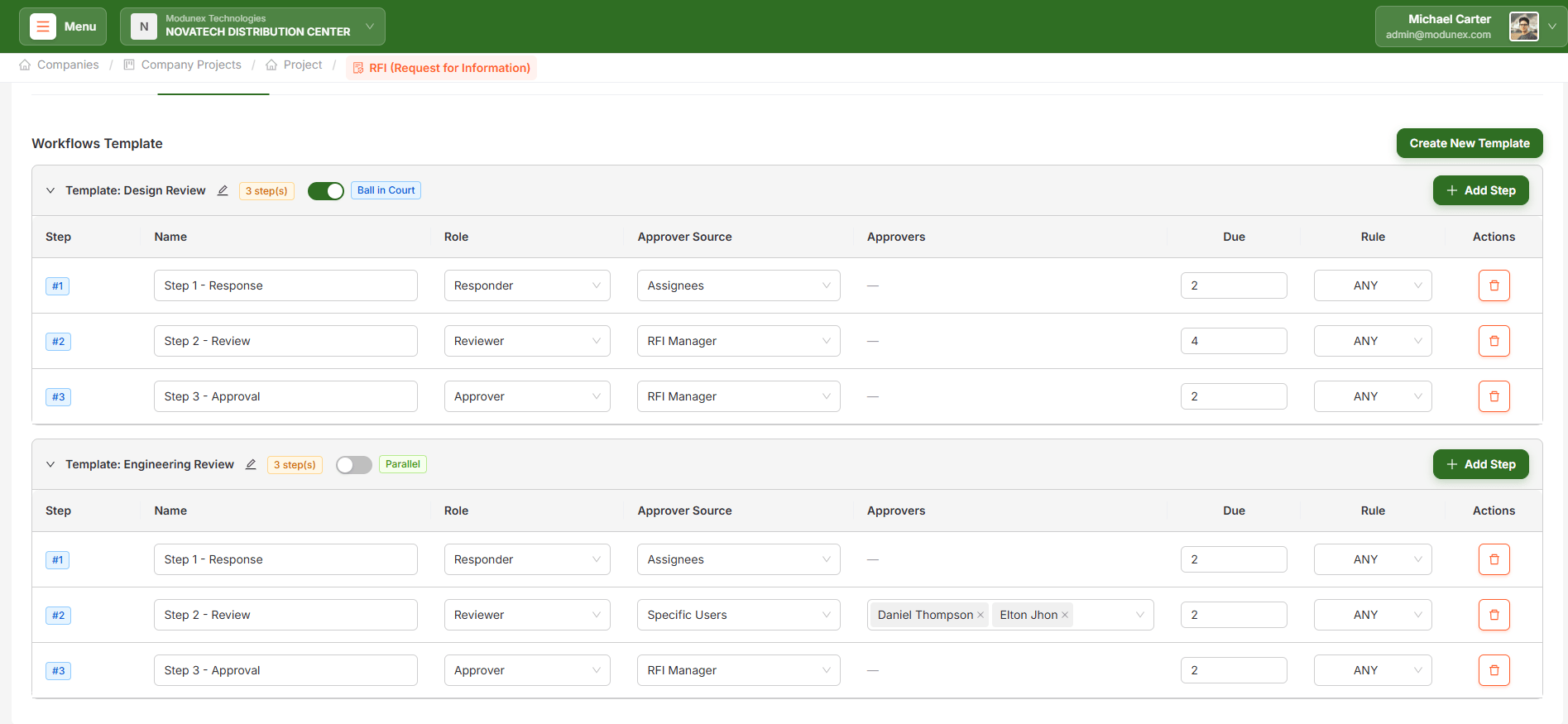Add Step to Engineering Review template
1568x724 pixels.
[1480, 464]
